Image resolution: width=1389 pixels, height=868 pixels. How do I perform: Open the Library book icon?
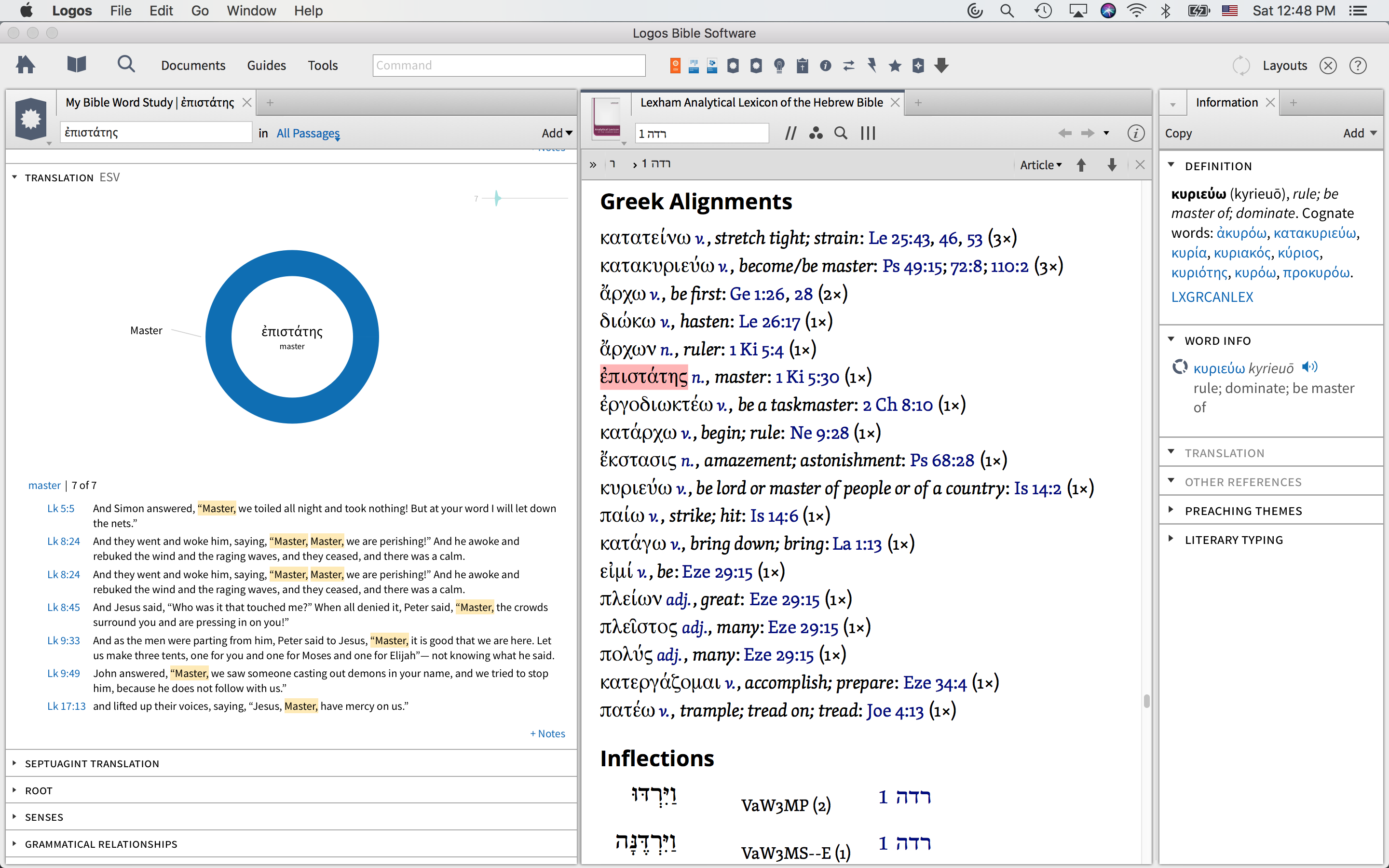pyautogui.click(x=76, y=65)
